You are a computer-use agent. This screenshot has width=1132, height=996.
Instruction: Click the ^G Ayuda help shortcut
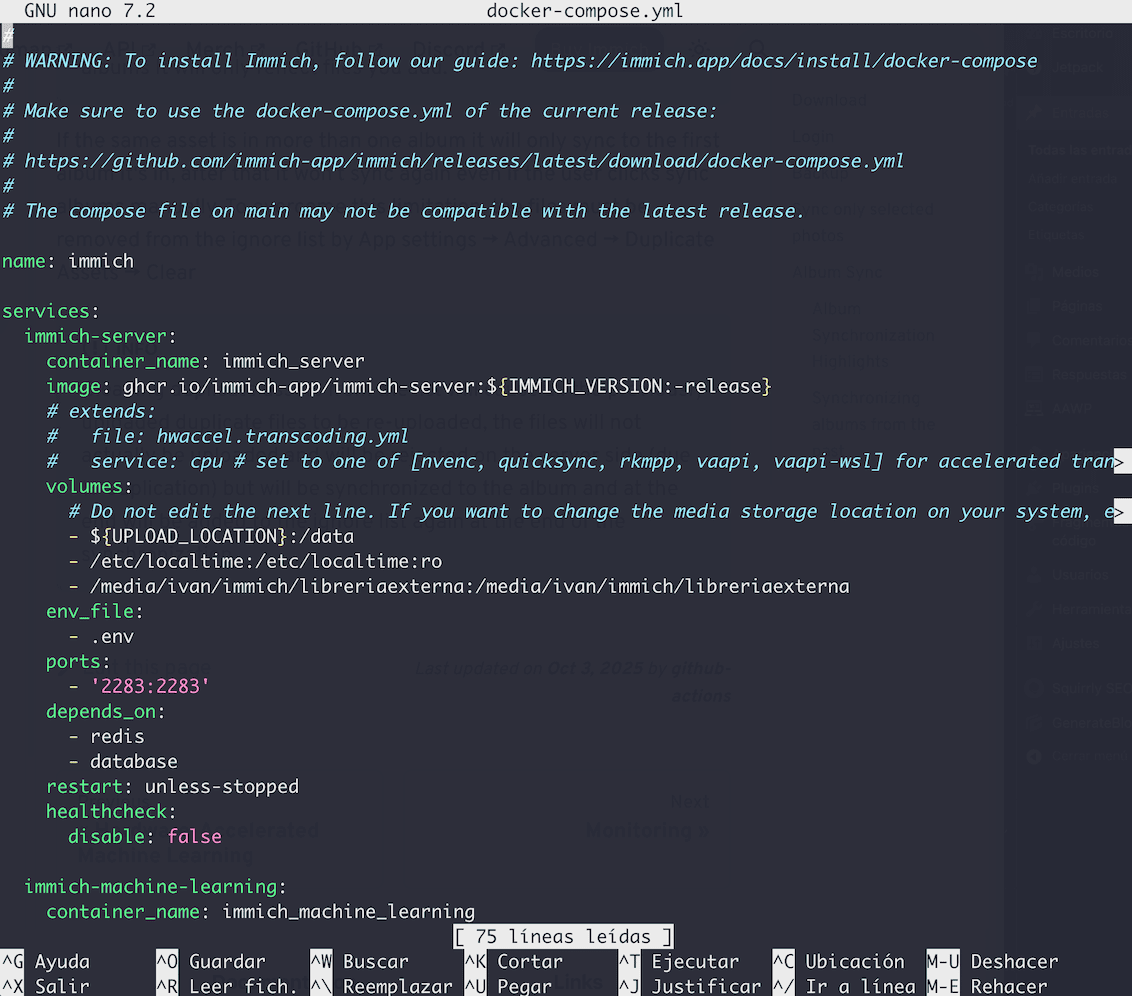click(x=47, y=962)
